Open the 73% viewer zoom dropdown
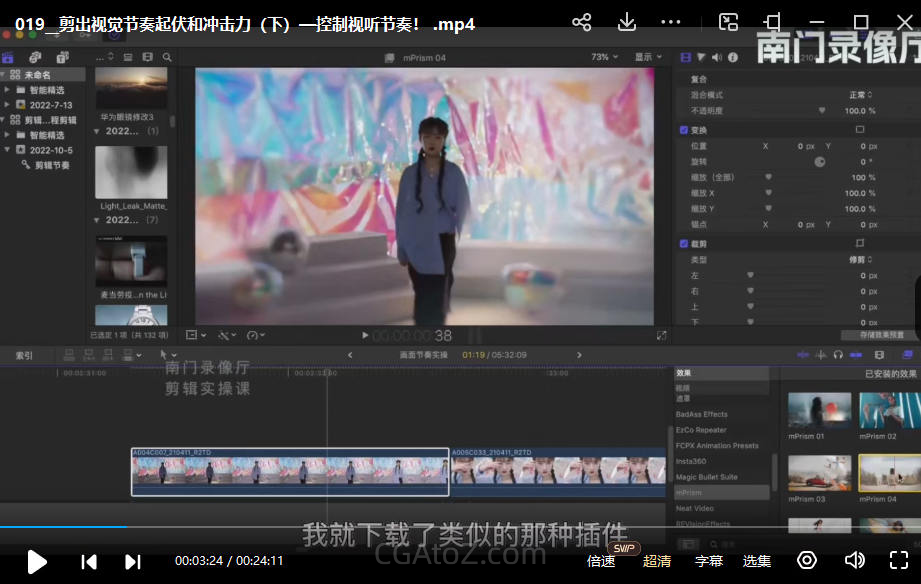The width and height of the screenshot is (921, 584). (602, 58)
